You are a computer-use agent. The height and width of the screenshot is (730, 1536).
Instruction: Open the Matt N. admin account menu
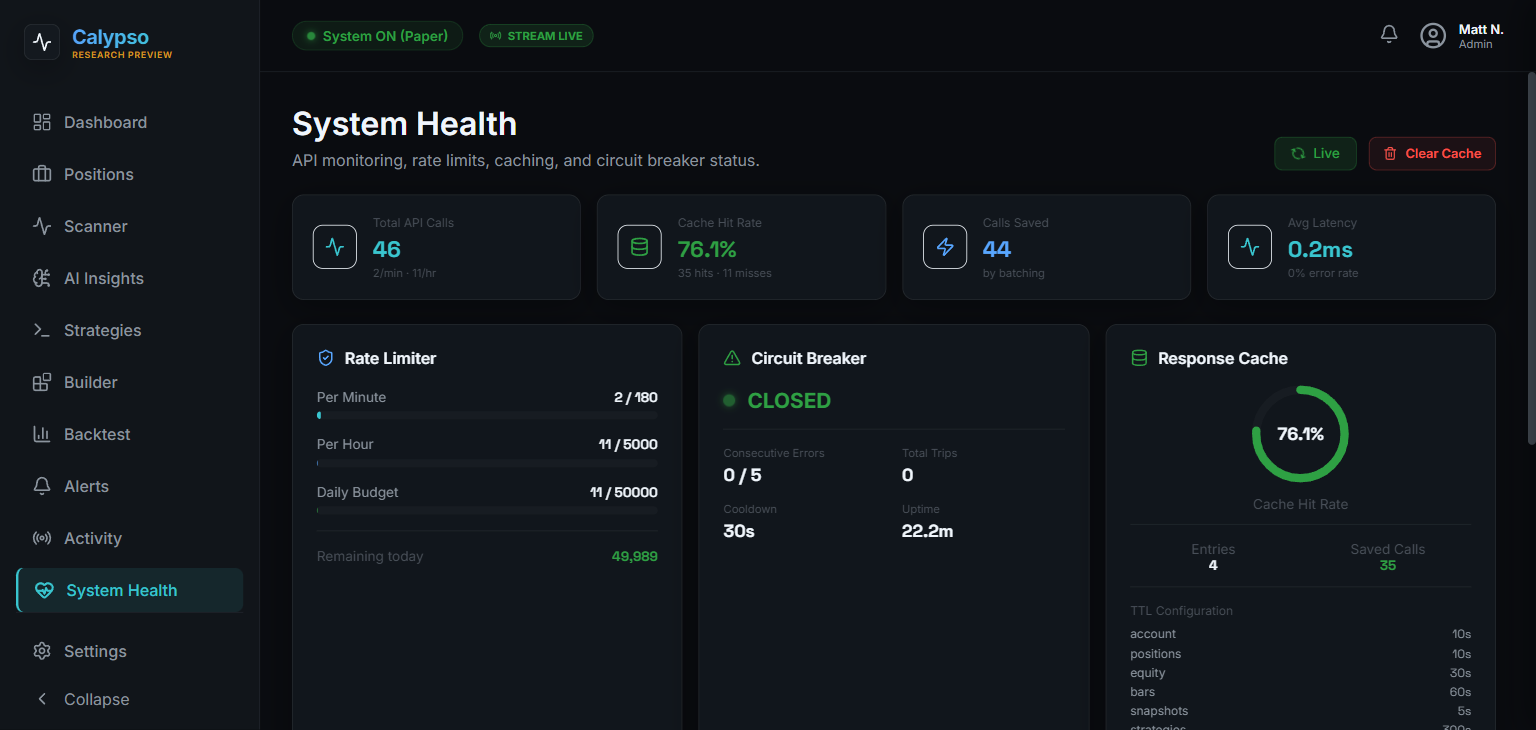click(x=1460, y=35)
